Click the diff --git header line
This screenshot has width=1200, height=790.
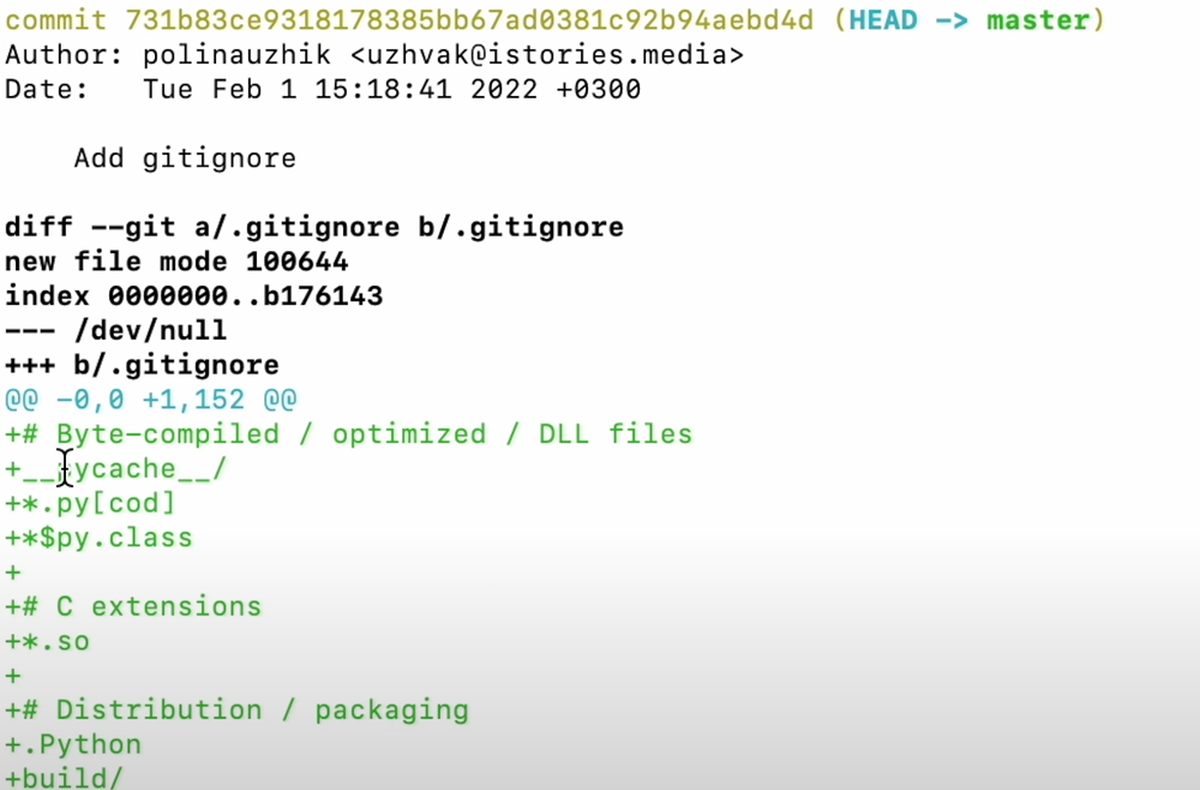pos(314,227)
